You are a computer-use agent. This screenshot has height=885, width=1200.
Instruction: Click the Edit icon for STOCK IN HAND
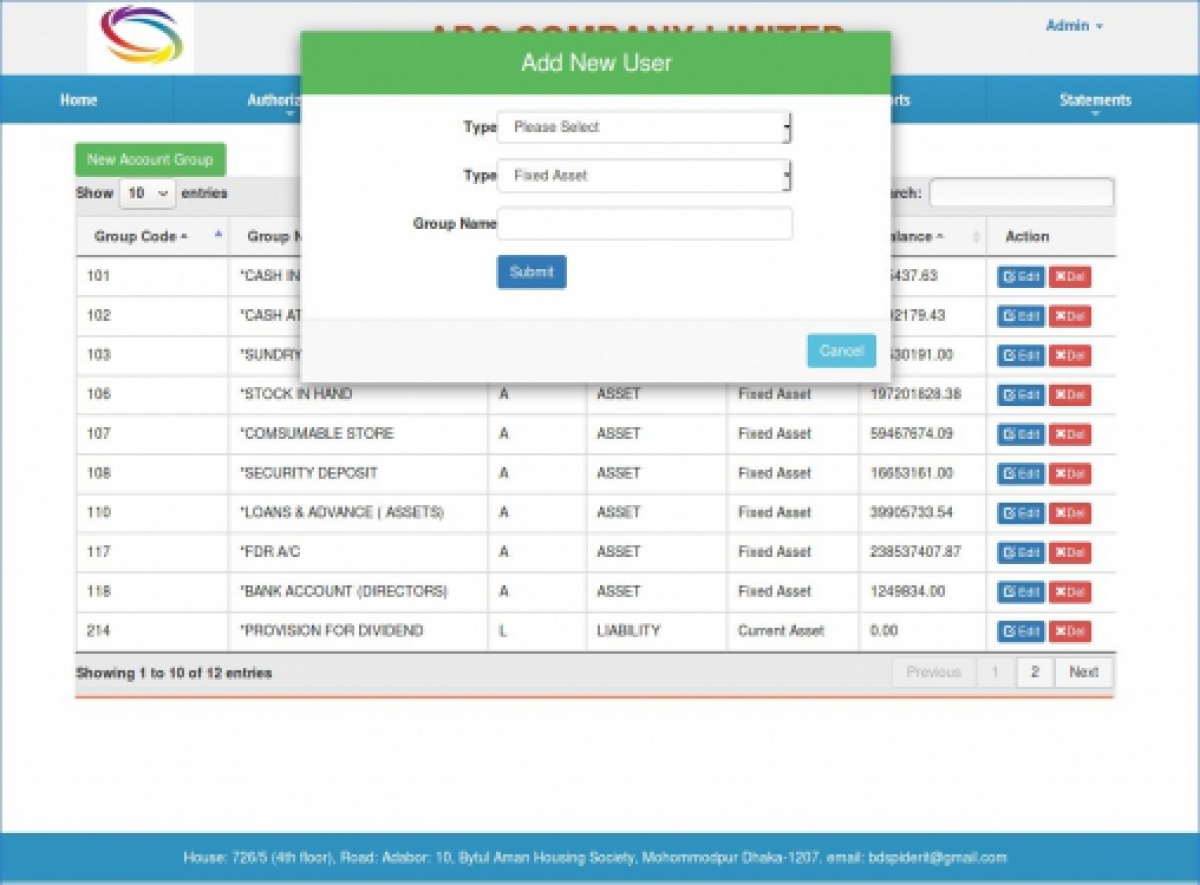click(x=1019, y=394)
